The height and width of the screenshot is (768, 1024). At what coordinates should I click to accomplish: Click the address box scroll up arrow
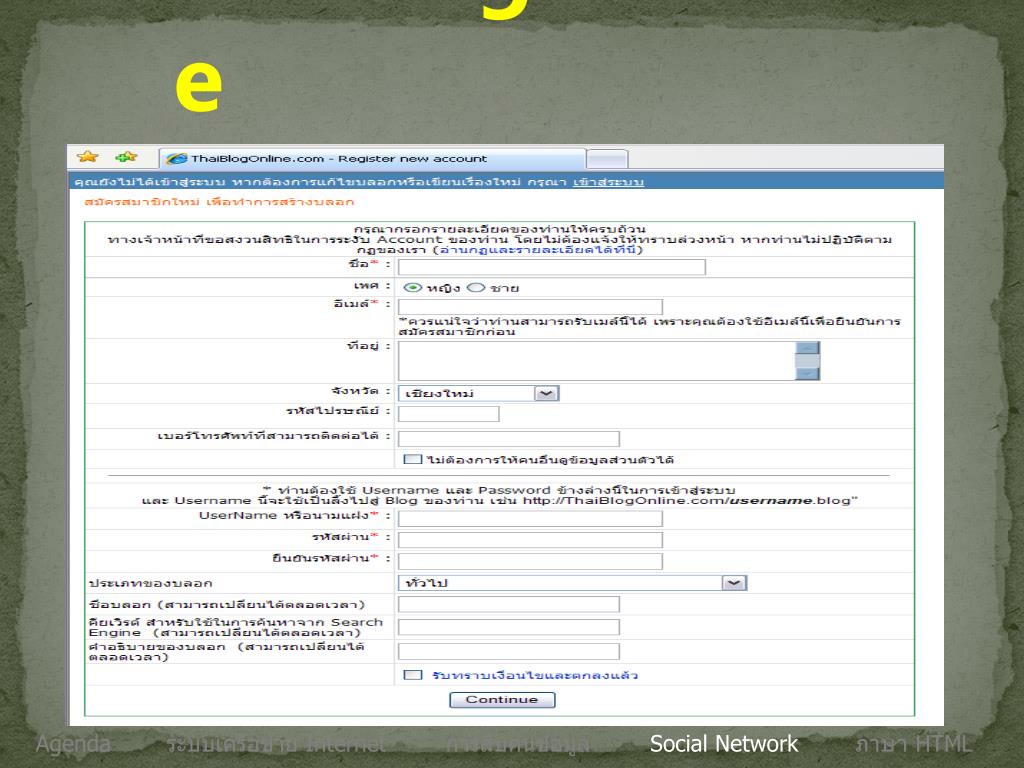point(807,348)
